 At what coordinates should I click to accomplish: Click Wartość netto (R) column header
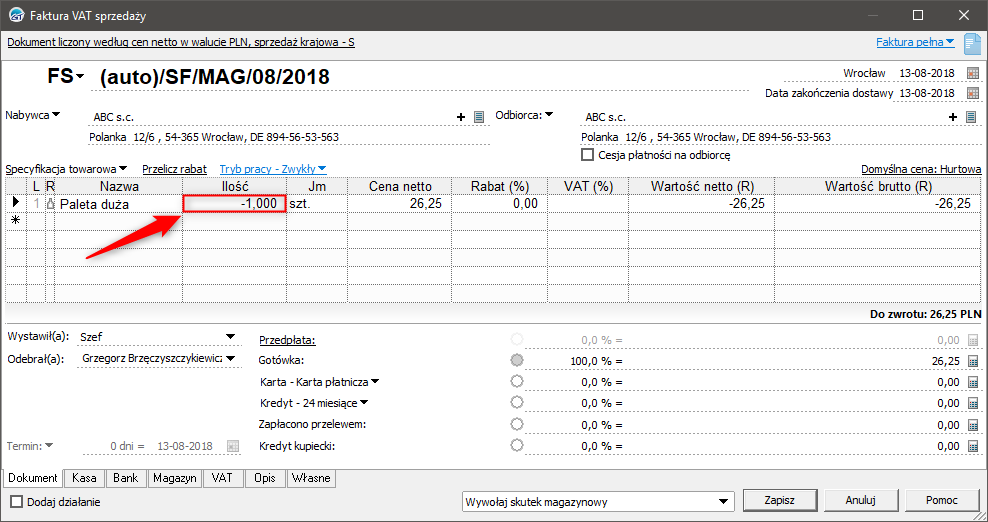click(x=702, y=186)
